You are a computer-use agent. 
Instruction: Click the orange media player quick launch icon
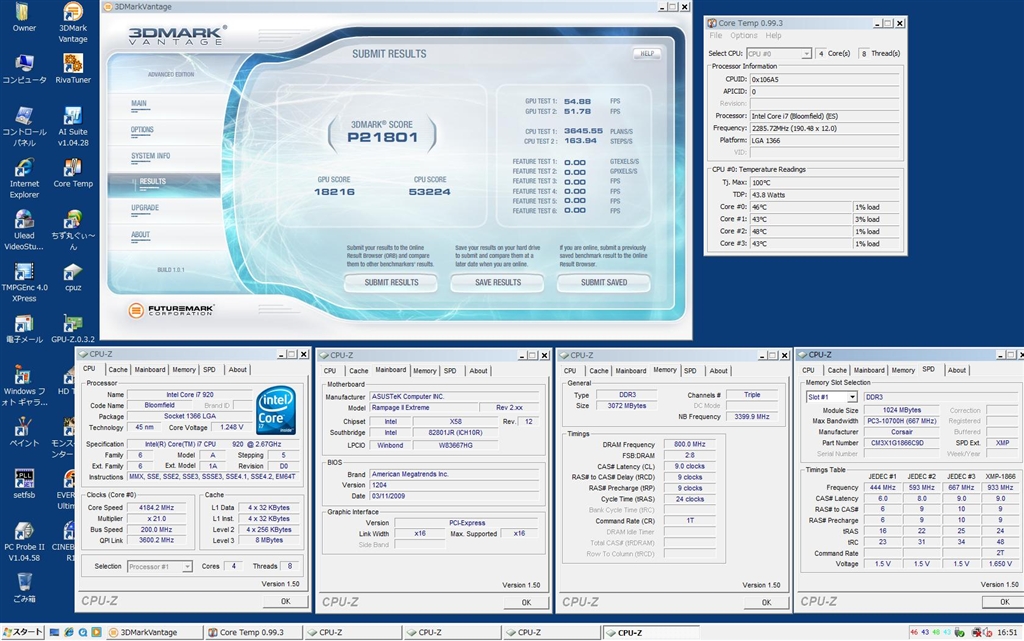coord(97,633)
